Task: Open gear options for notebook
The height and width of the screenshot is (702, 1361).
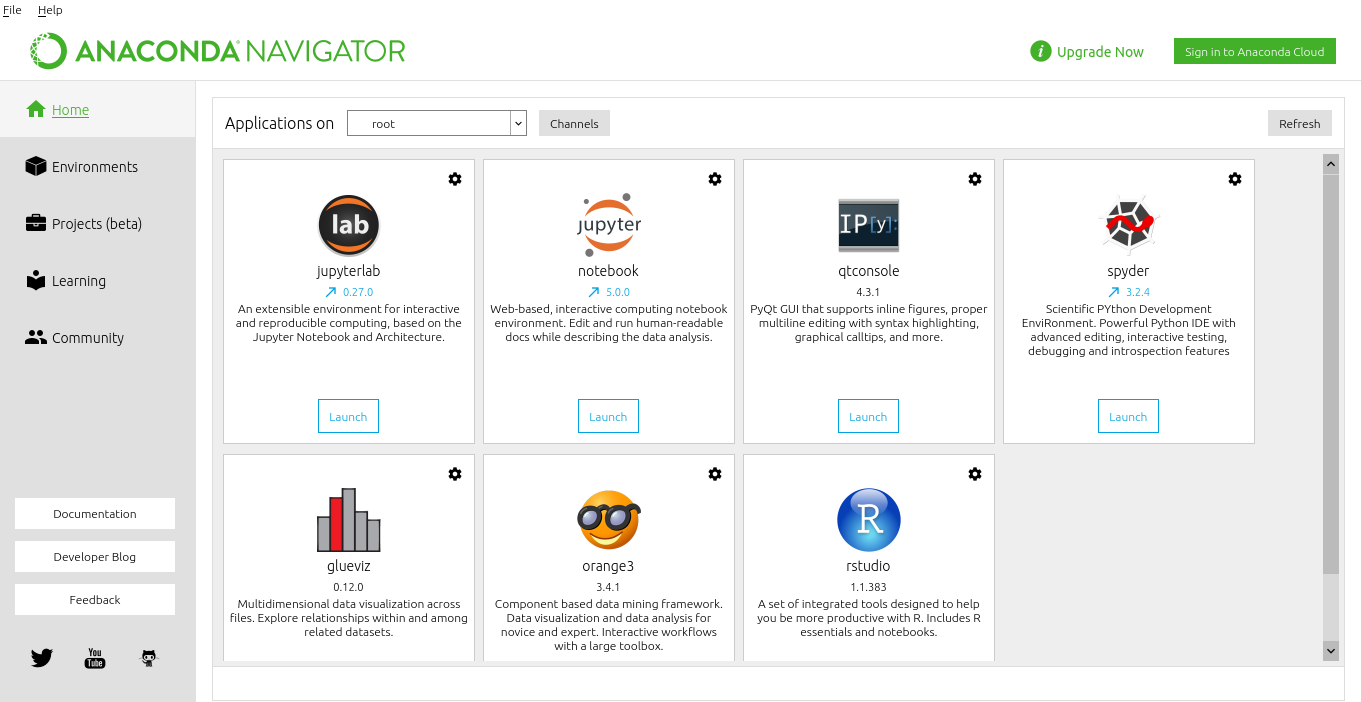Action: click(x=715, y=179)
